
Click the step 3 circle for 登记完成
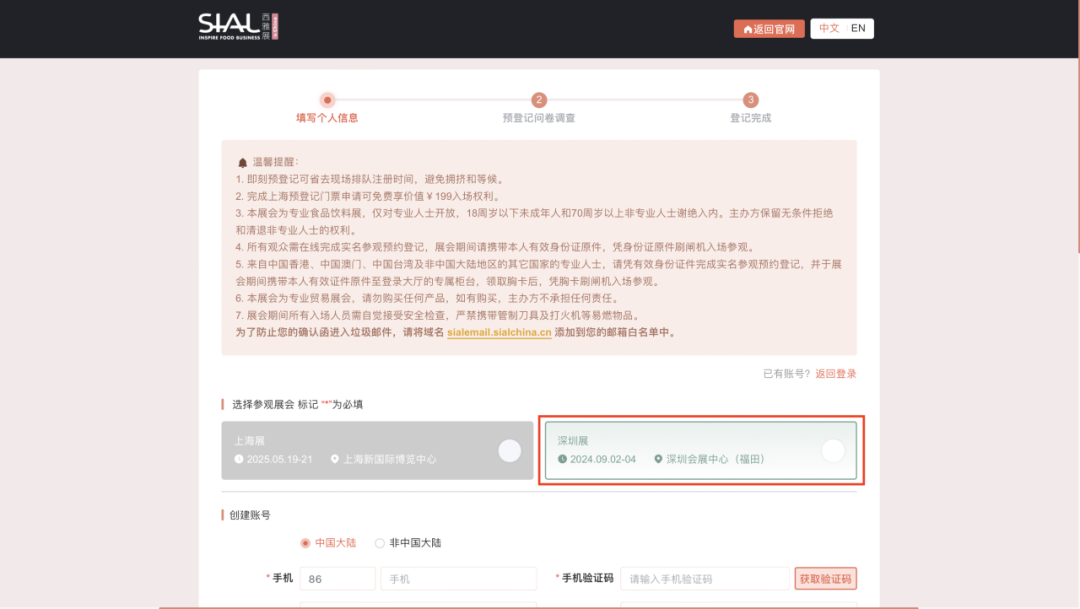pyautogui.click(x=751, y=101)
